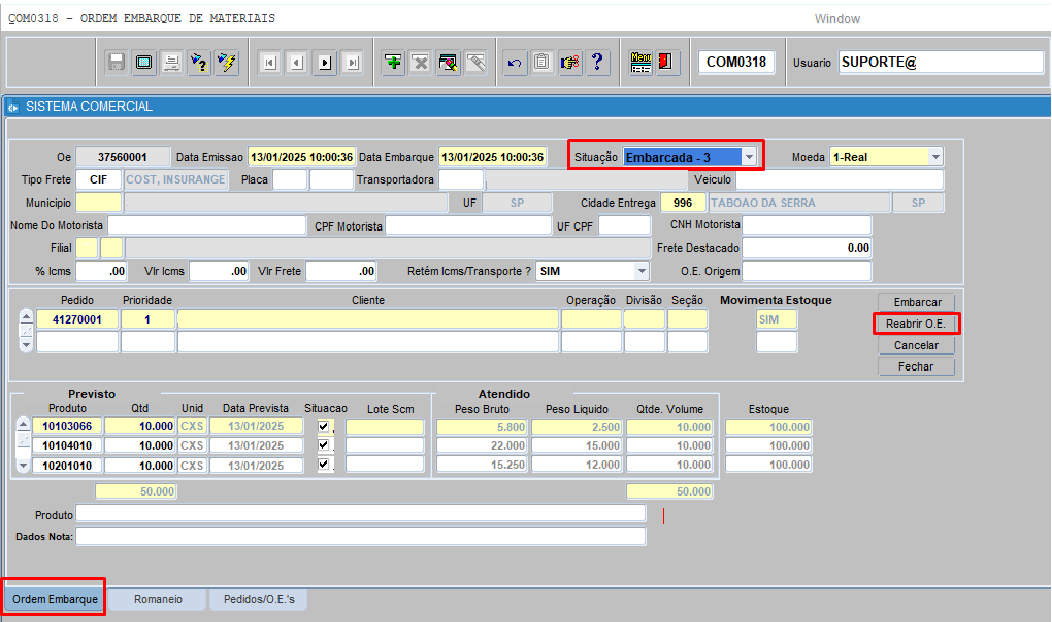Click Peso Bruto value 5.800
This screenshot has height=622, width=1052.
click(x=482, y=427)
